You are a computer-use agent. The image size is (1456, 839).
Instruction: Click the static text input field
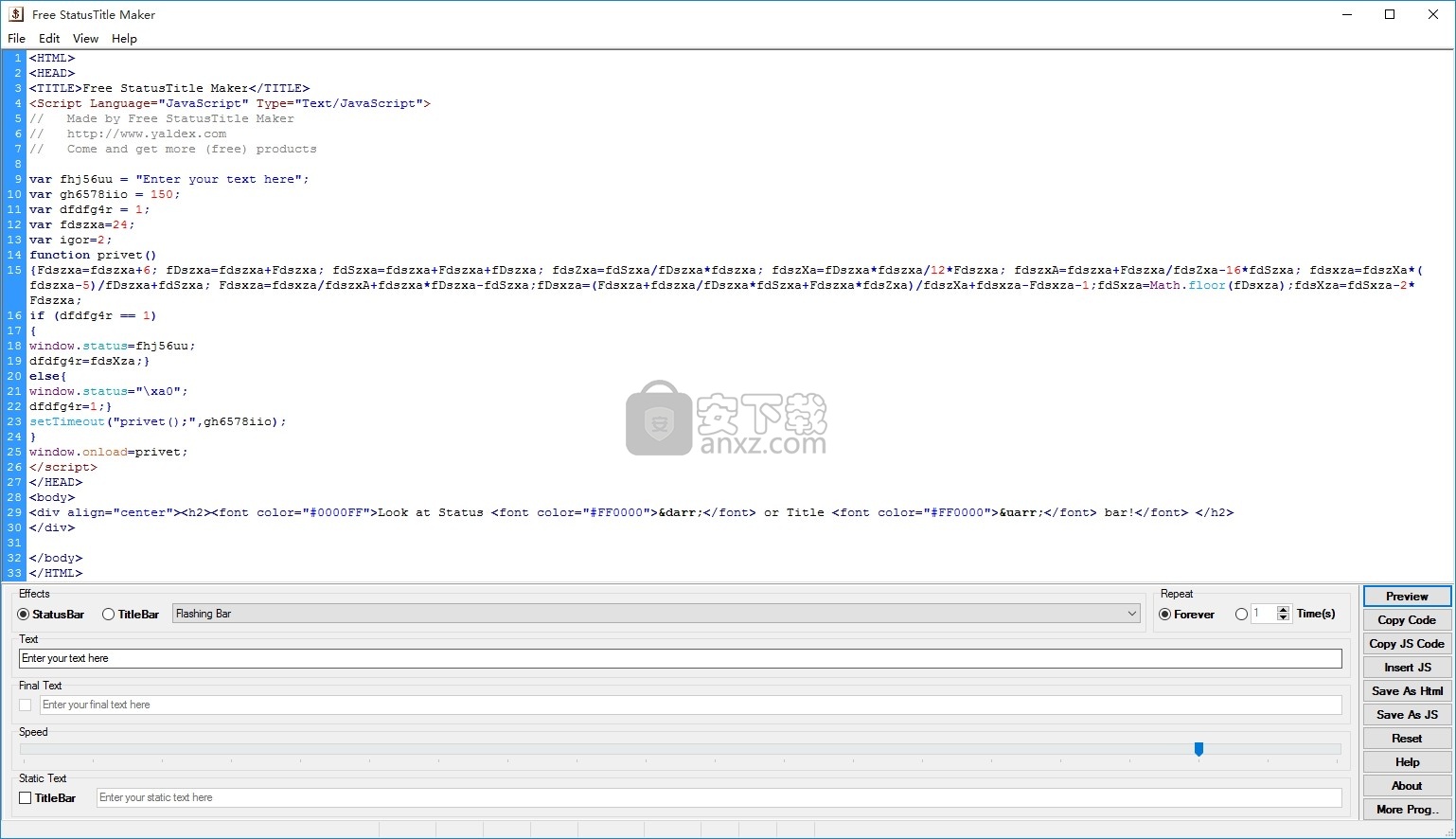tap(719, 797)
